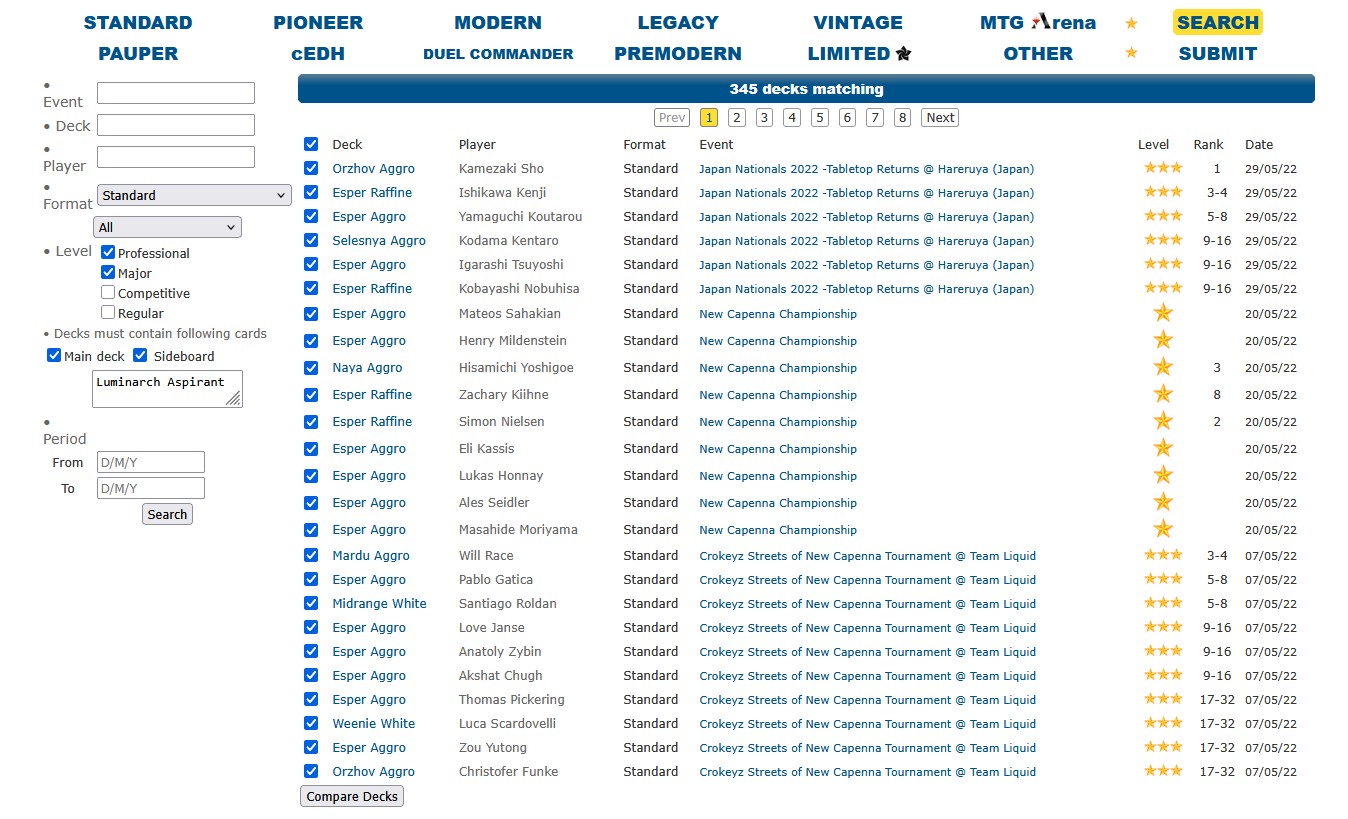The width and height of the screenshot is (1348, 819).
Task: Open the Weenie White deck link
Action: click(374, 723)
